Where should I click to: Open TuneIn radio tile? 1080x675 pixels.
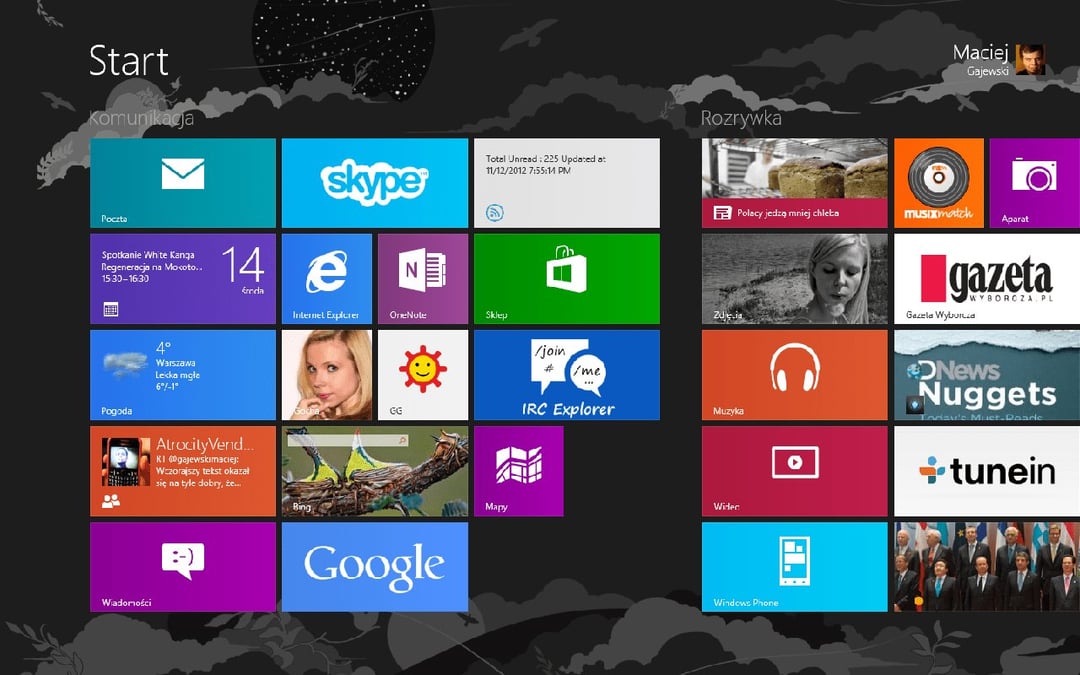coord(987,471)
